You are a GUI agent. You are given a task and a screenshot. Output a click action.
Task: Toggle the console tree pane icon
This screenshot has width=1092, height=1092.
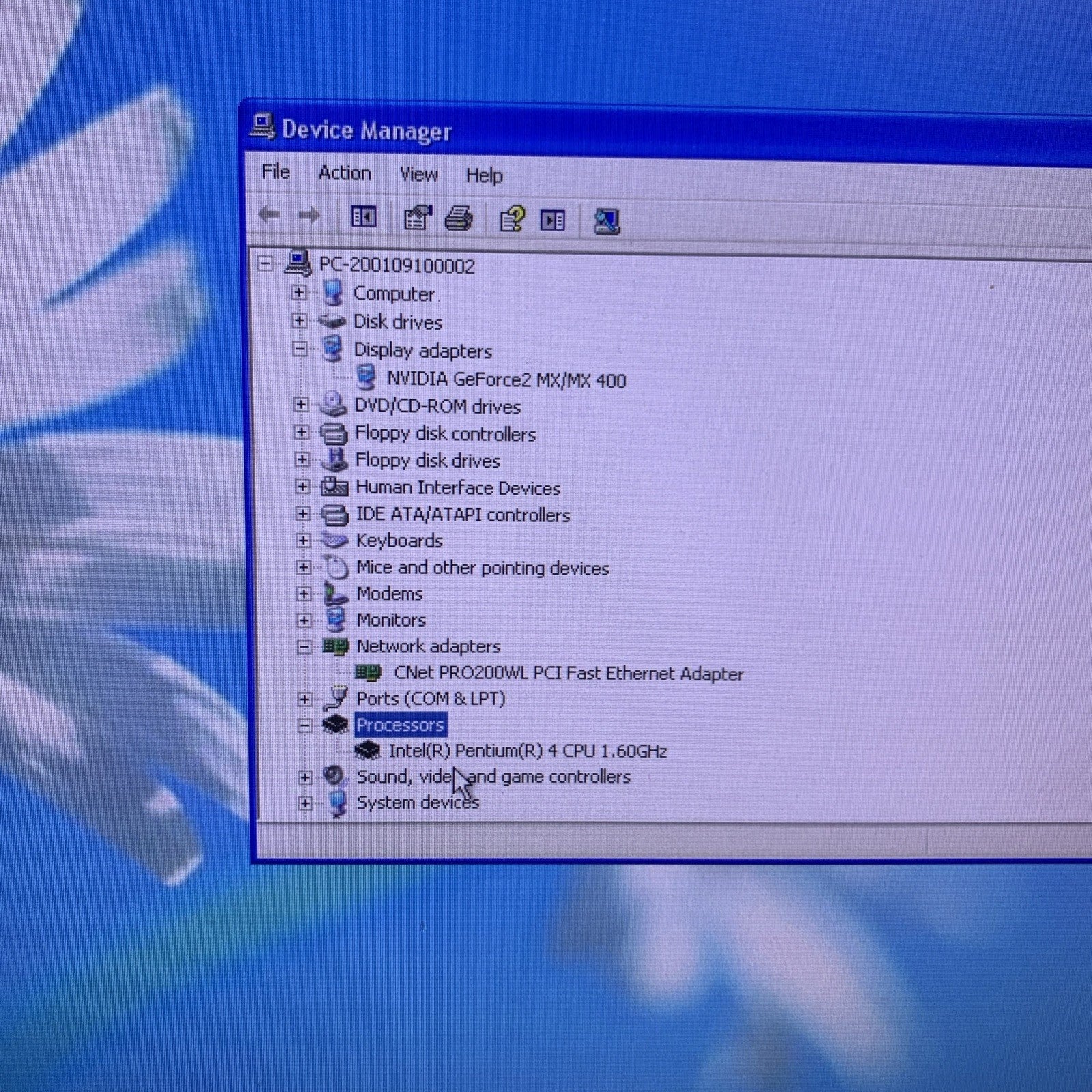363,217
